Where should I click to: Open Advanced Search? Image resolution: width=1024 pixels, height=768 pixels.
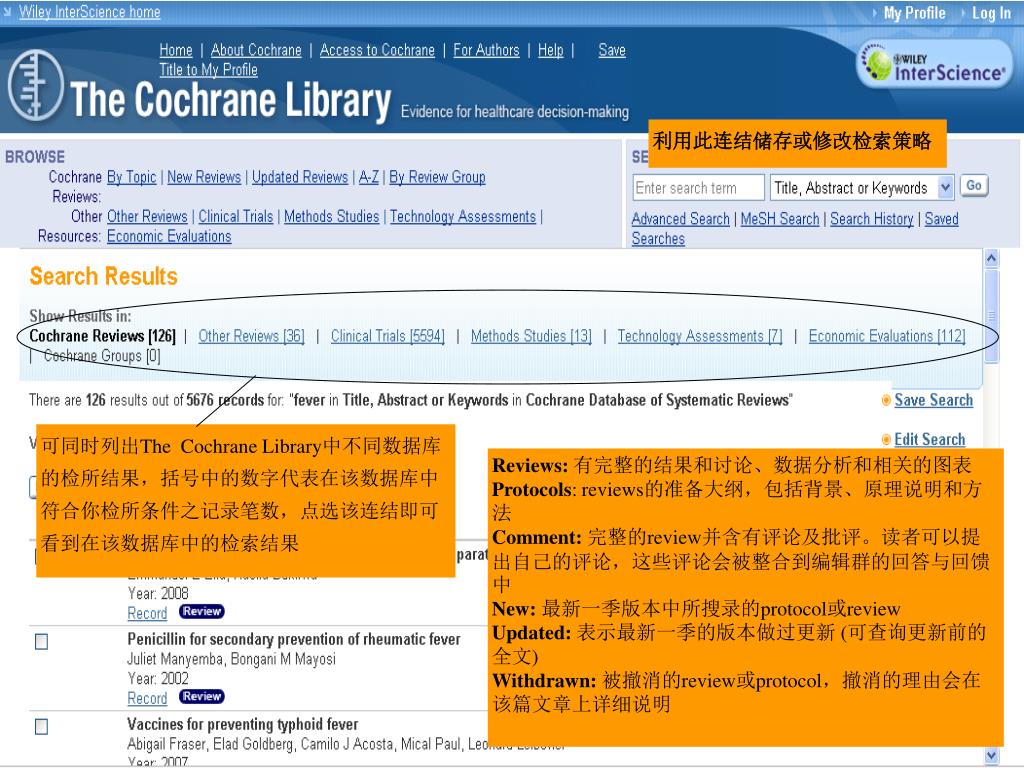tap(680, 219)
